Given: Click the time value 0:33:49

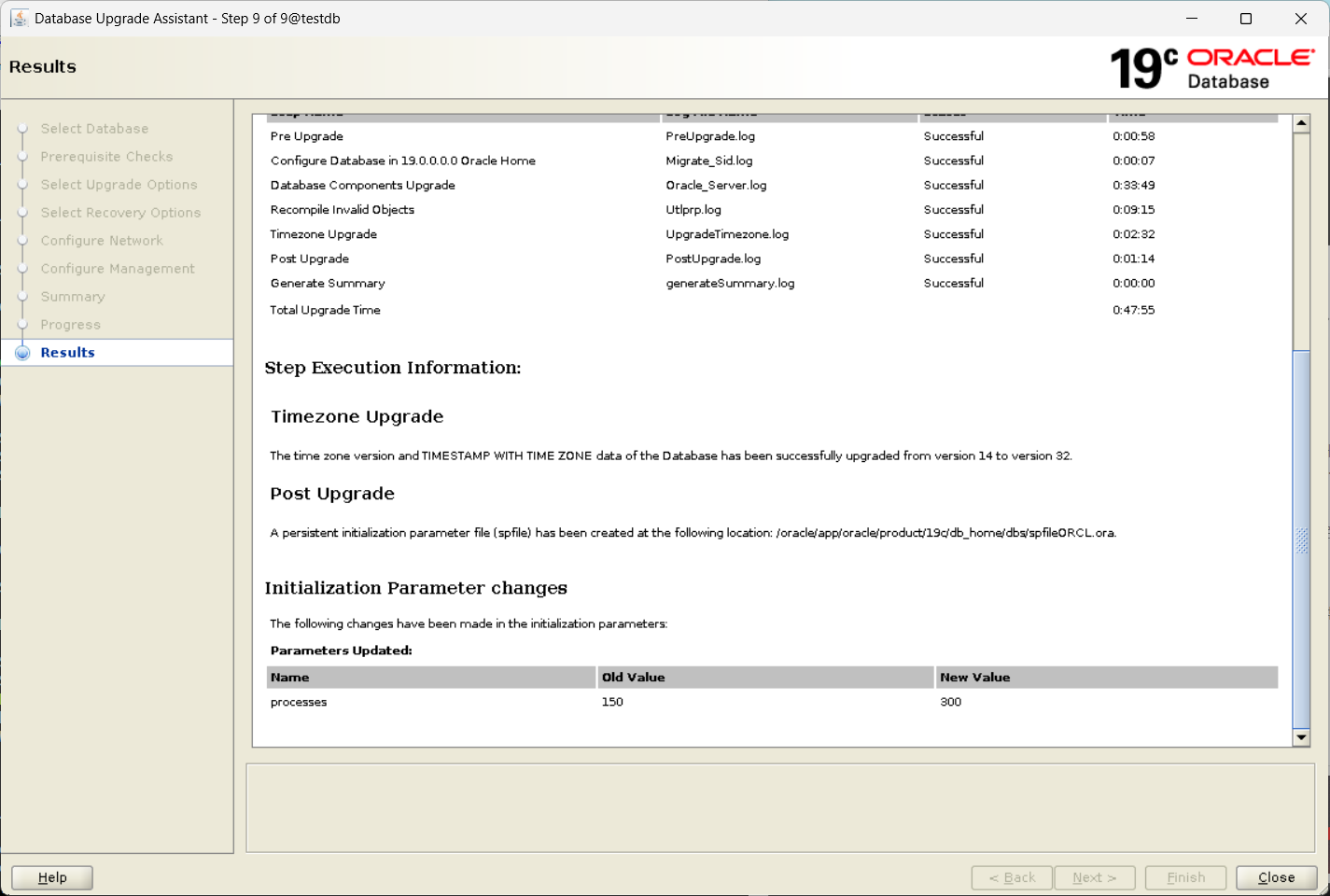Looking at the screenshot, I should 1133,185.
